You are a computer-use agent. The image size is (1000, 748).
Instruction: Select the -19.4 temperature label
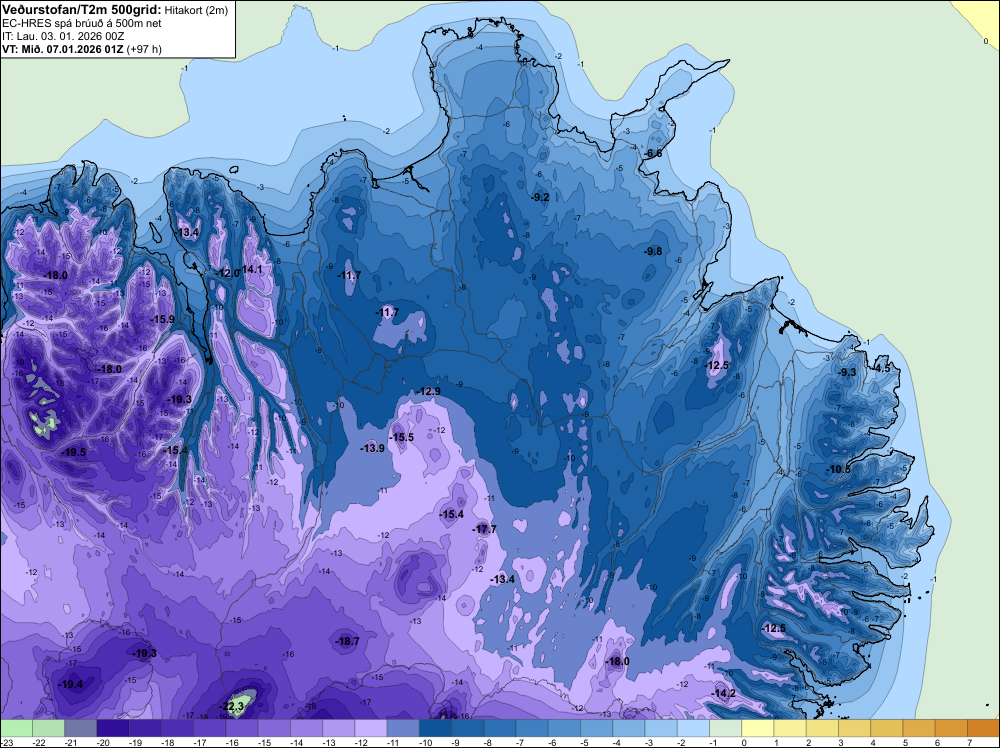[70, 684]
